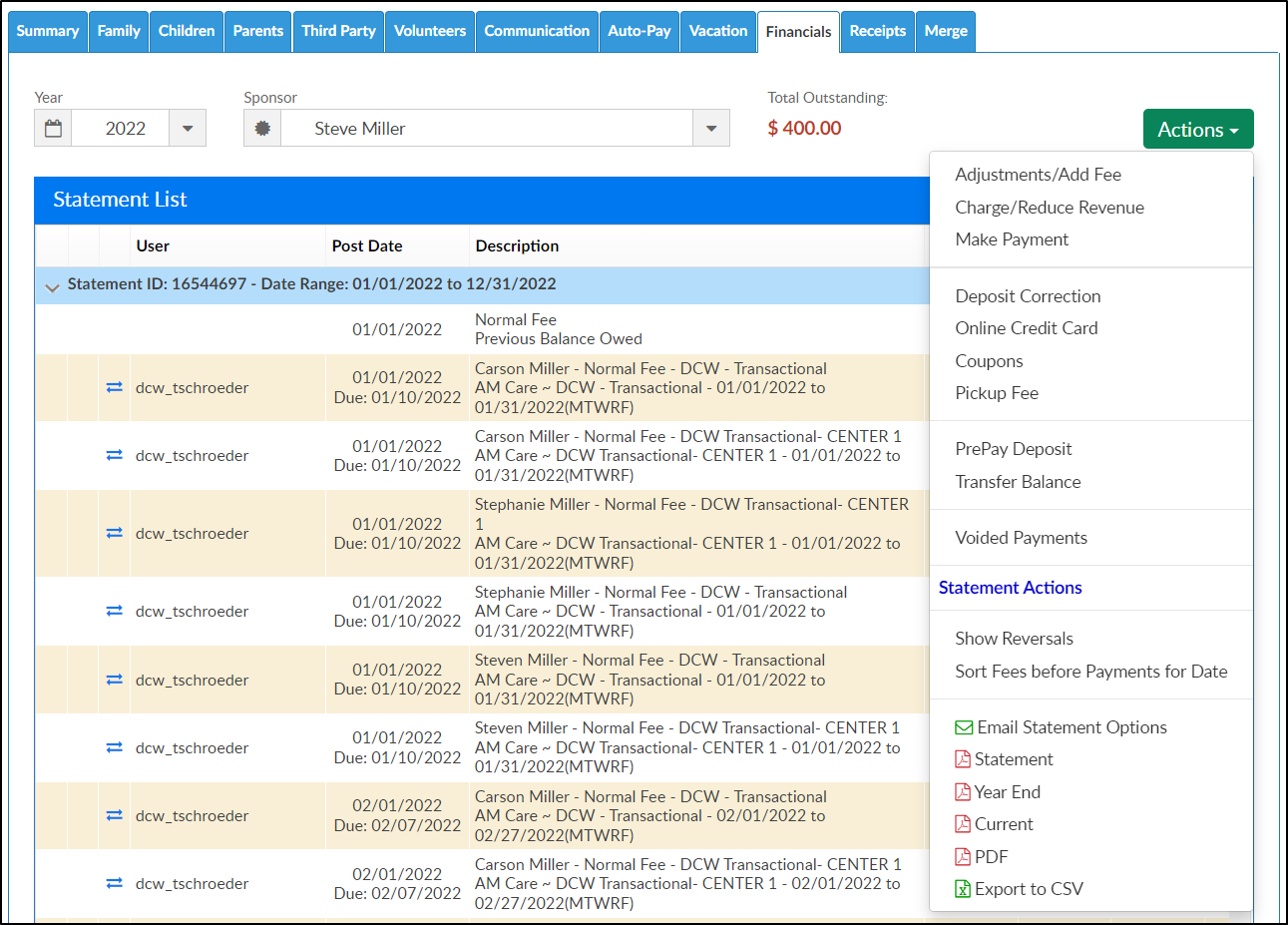Select the Financials tab
Viewport: 1288px width, 925px height.
798,32
